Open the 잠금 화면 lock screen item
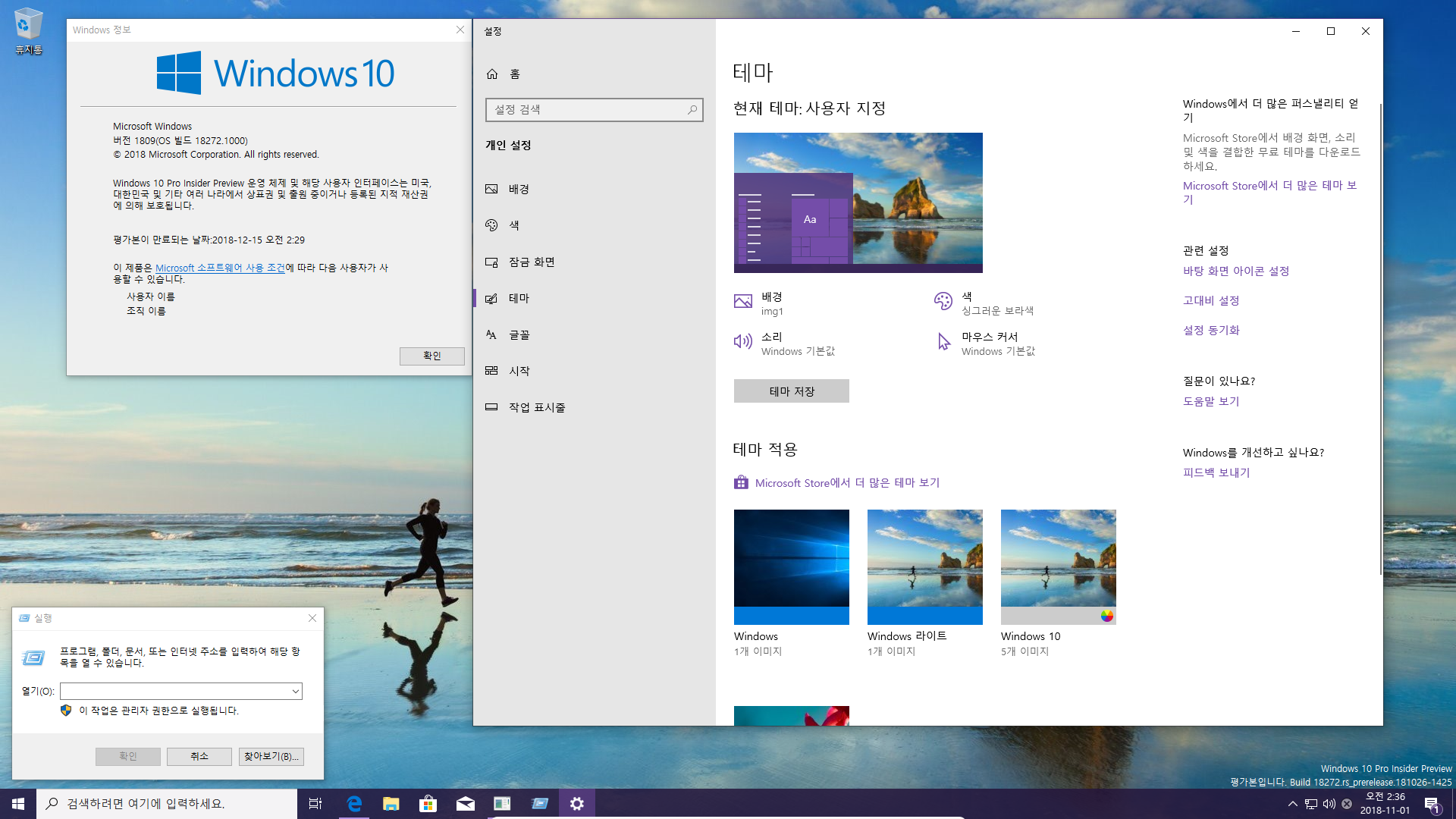The height and width of the screenshot is (819, 1456). pyautogui.click(x=595, y=262)
